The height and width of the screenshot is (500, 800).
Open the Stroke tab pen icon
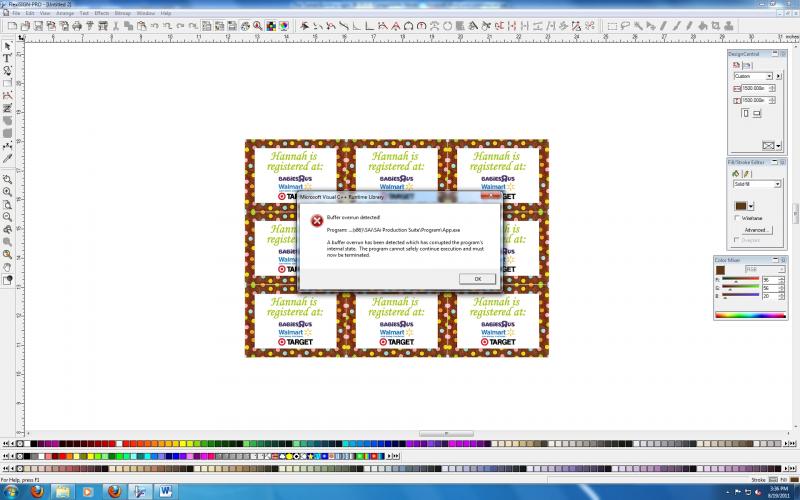point(746,174)
